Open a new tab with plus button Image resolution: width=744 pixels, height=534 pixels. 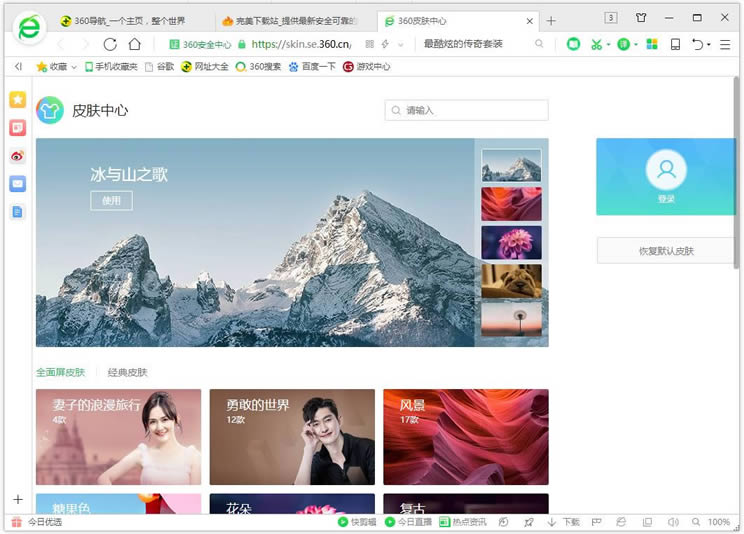click(551, 21)
